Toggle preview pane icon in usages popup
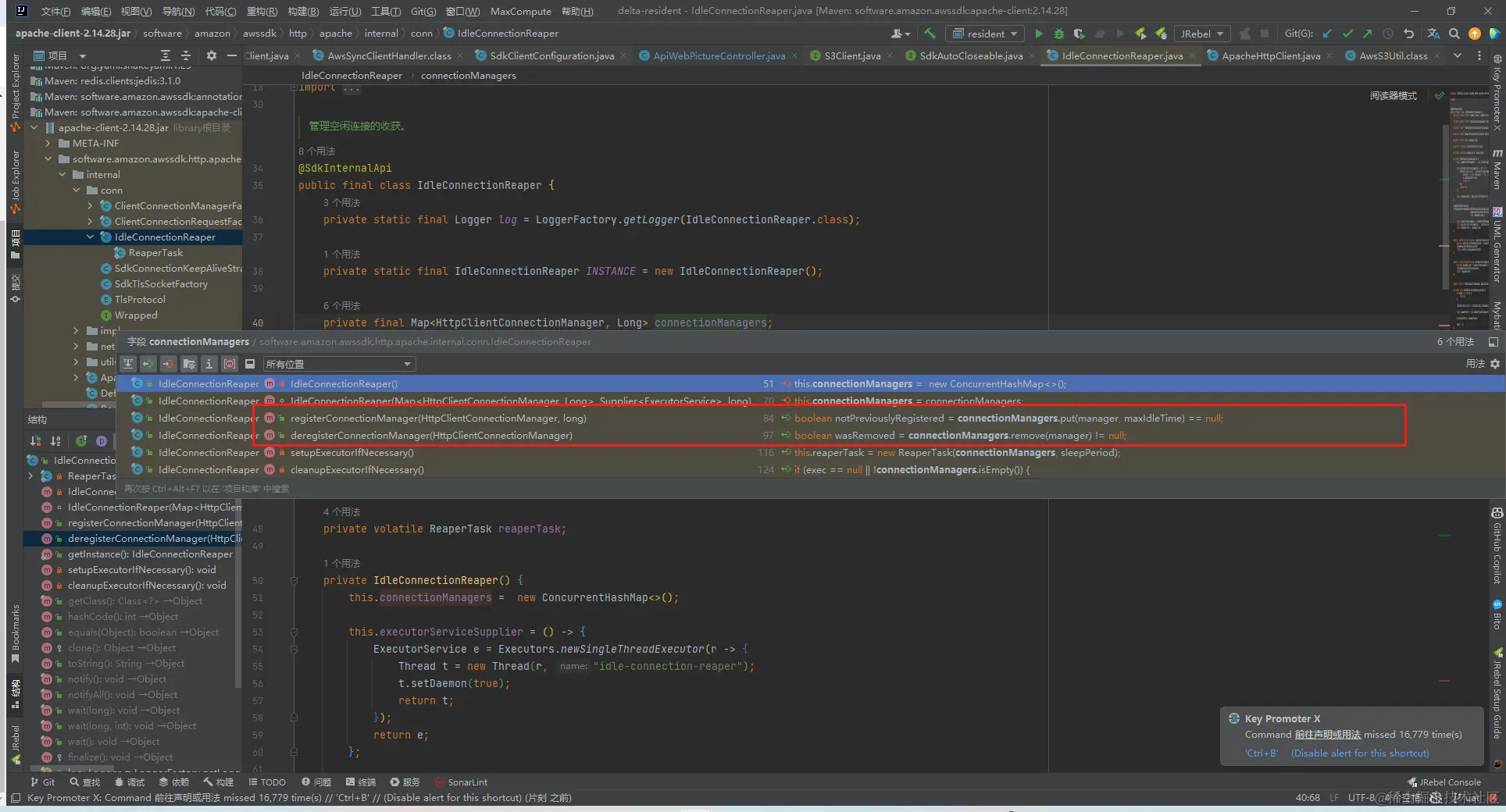Viewport: 1506px width, 812px height. coord(250,364)
